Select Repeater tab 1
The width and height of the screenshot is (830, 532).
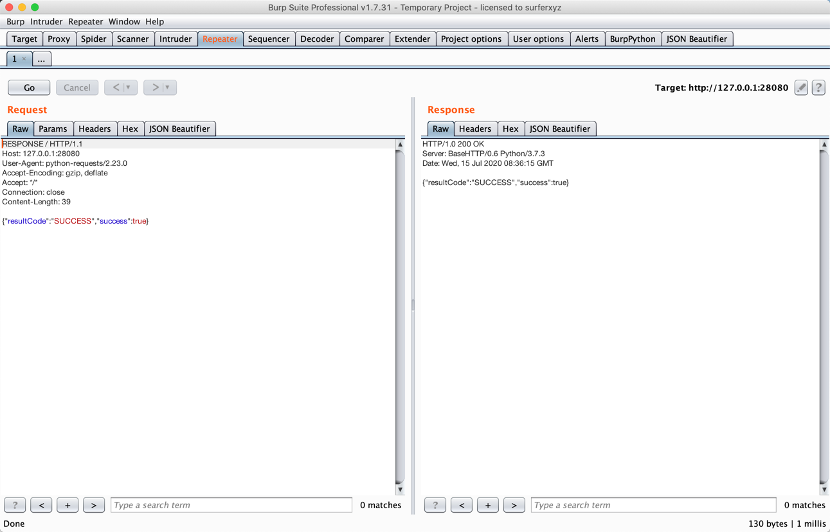(x=16, y=59)
